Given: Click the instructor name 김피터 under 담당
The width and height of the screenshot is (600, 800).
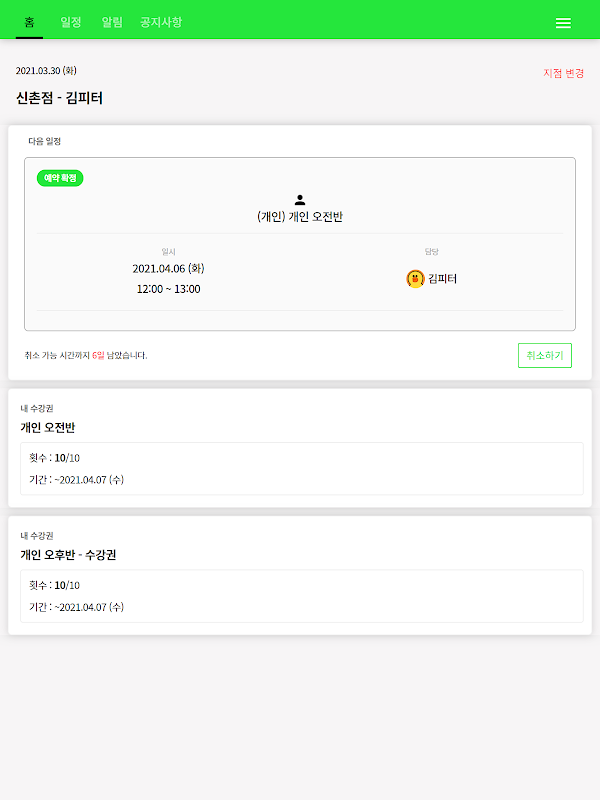Looking at the screenshot, I should pyautogui.click(x=442, y=279).
